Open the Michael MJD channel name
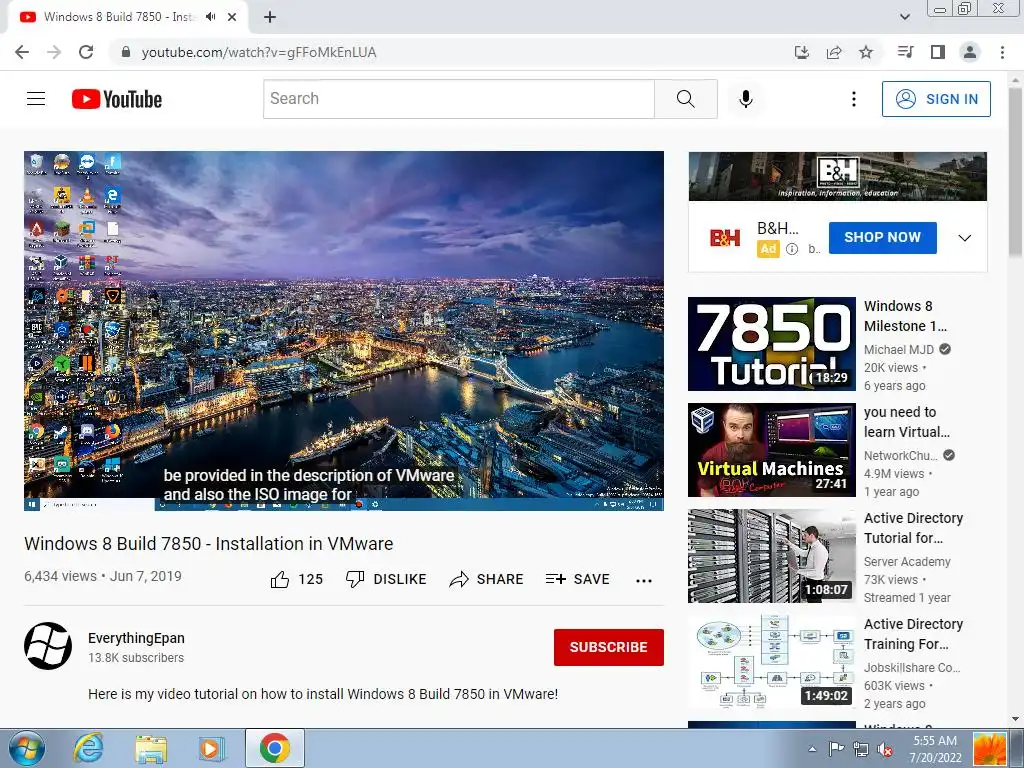1024x768 pixels. [x=899, y=349]
